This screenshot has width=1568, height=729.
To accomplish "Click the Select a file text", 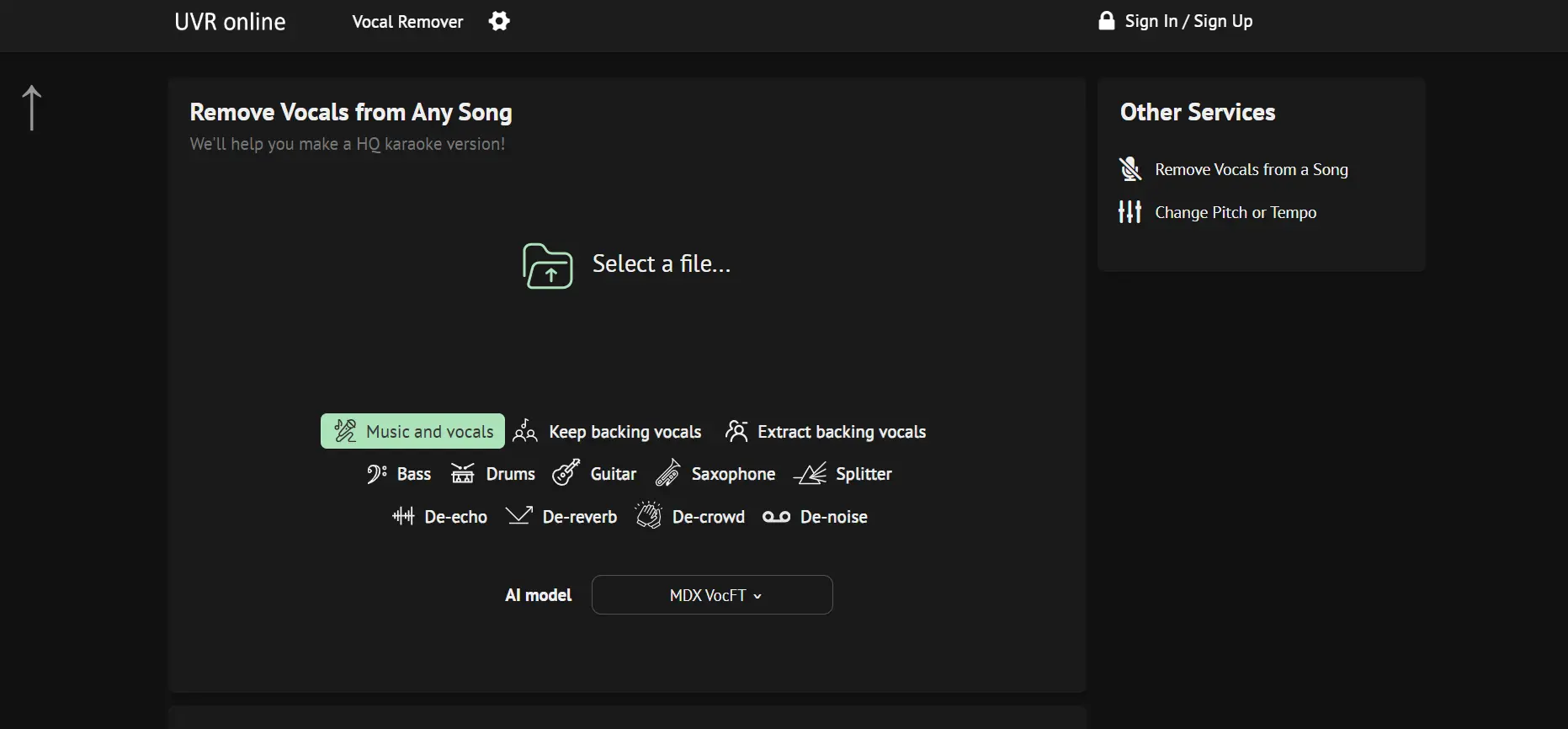I will tap(662, 264).
